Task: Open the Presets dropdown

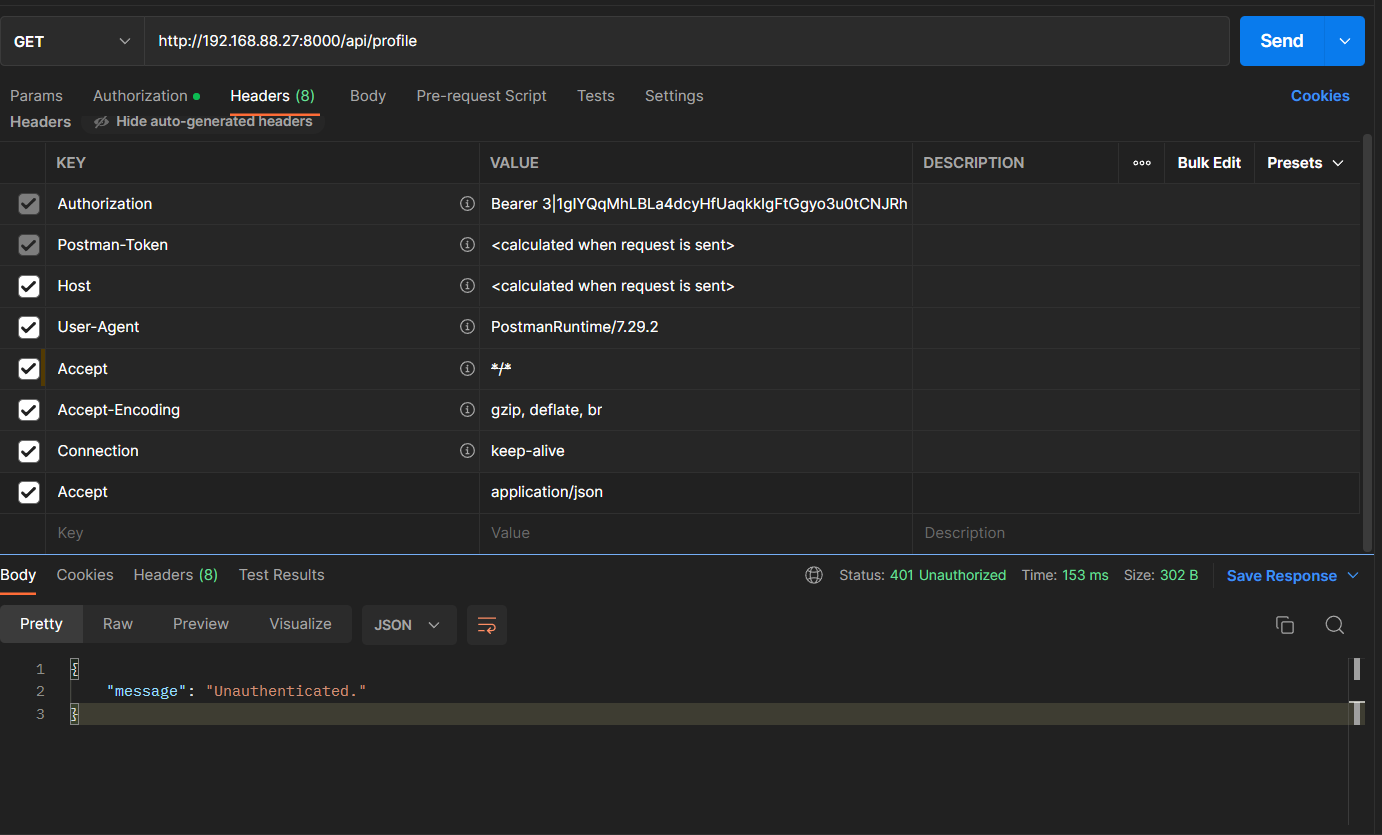Action: (x=1306, y=163)
